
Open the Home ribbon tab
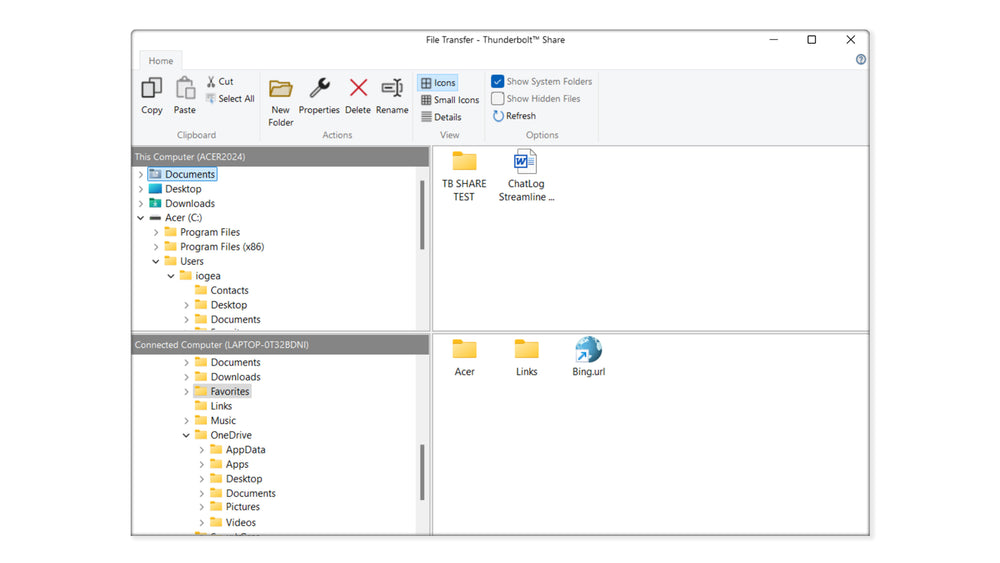(161, 61)
